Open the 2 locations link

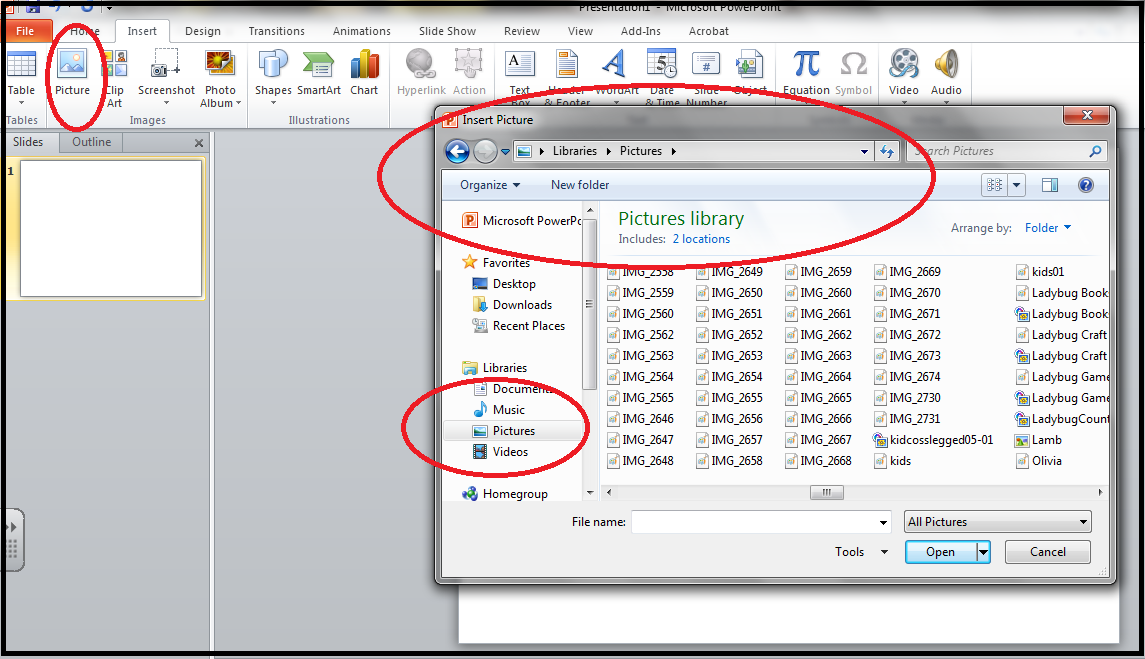701,239
